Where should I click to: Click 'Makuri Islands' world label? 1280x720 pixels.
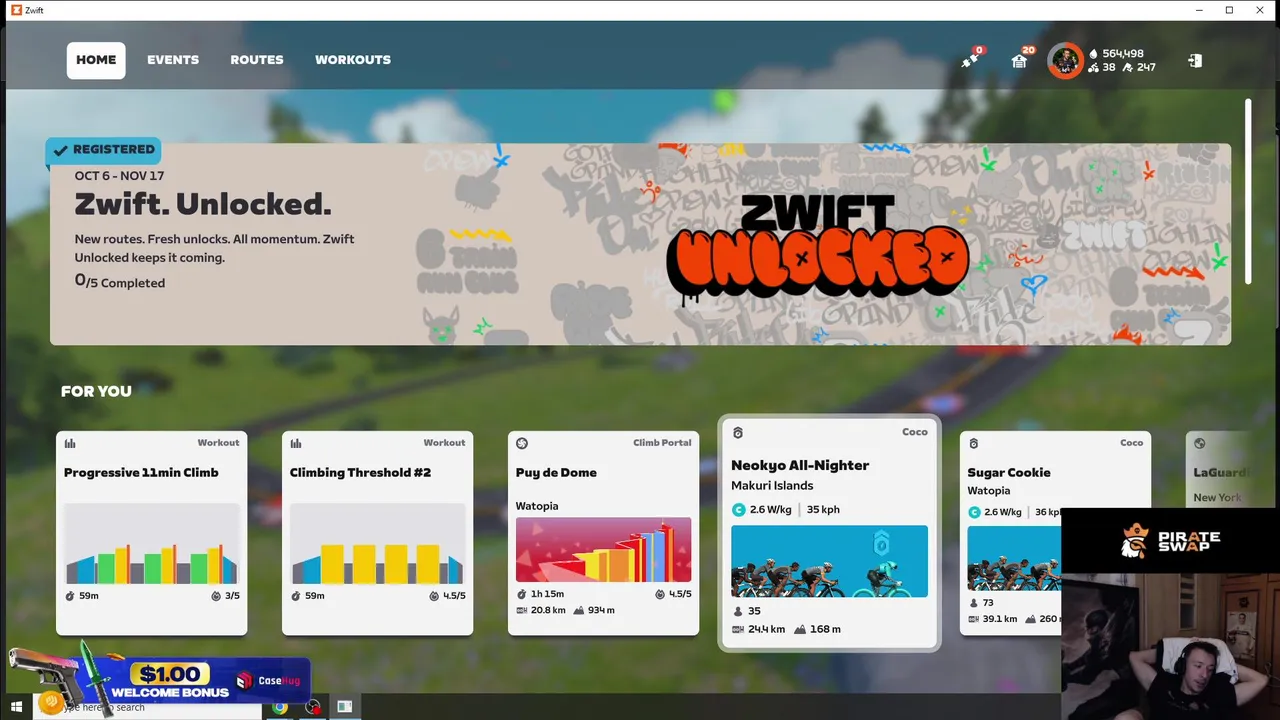pos(772,486)
